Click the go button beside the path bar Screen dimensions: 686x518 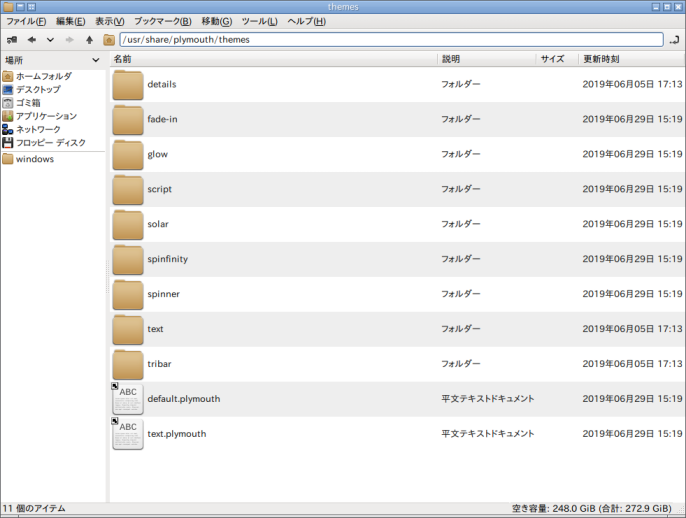coord(674,40)
